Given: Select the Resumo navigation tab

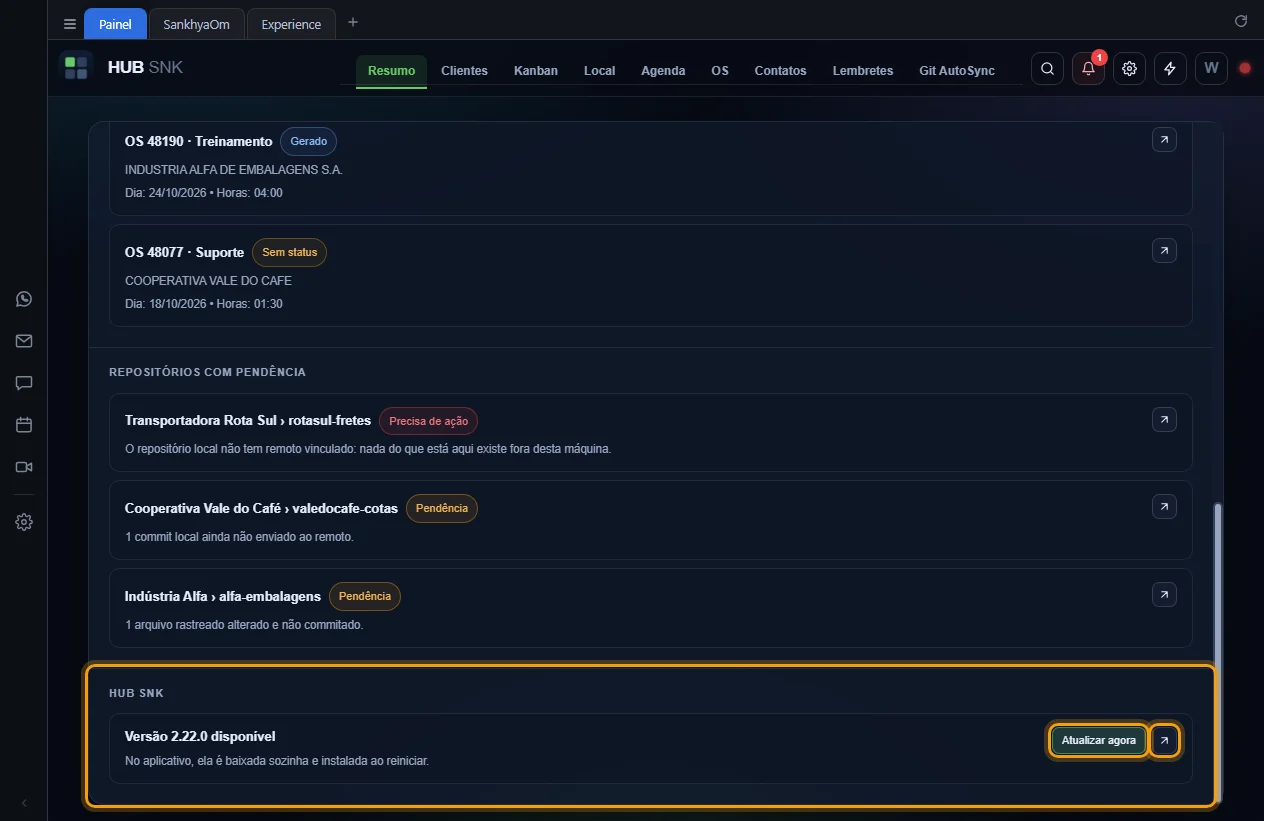Looking at the screenshot, I should point(391,71).
